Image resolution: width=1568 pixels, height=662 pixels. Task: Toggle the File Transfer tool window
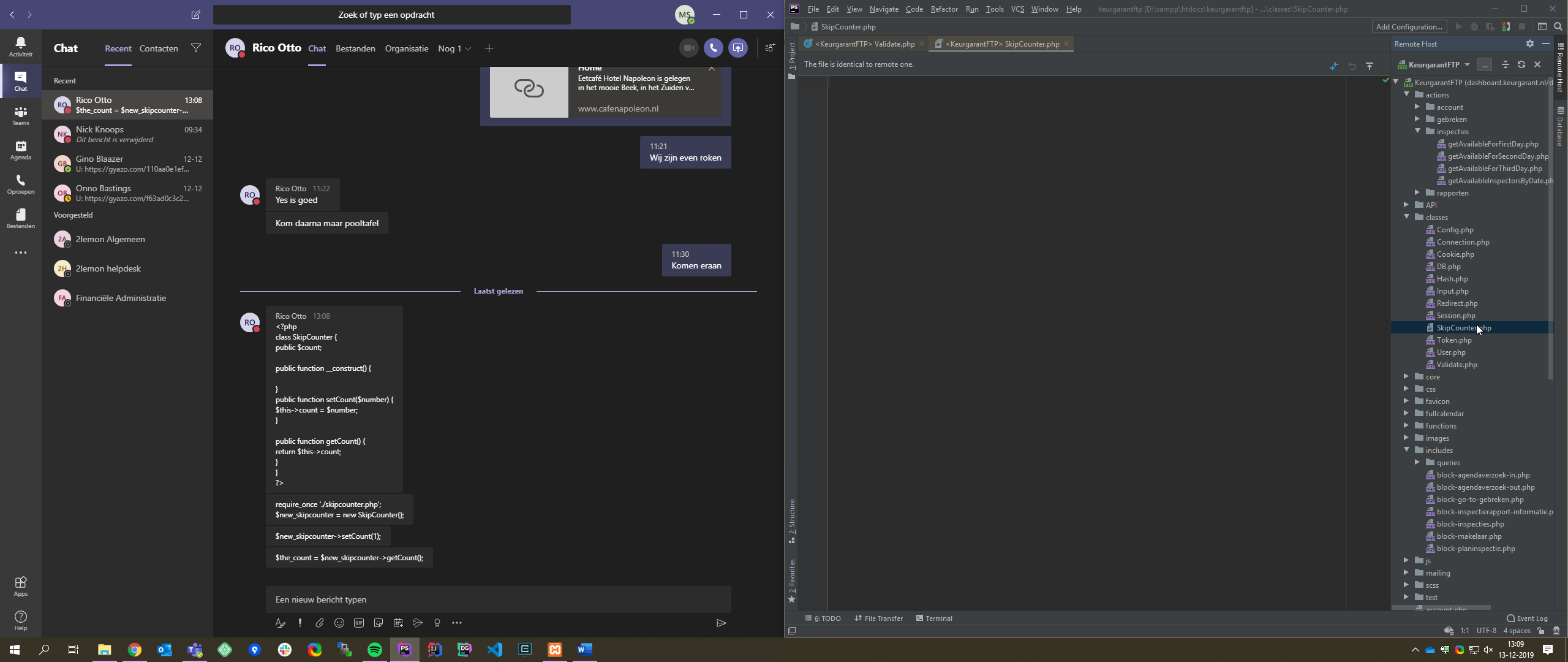pos(878,618)
